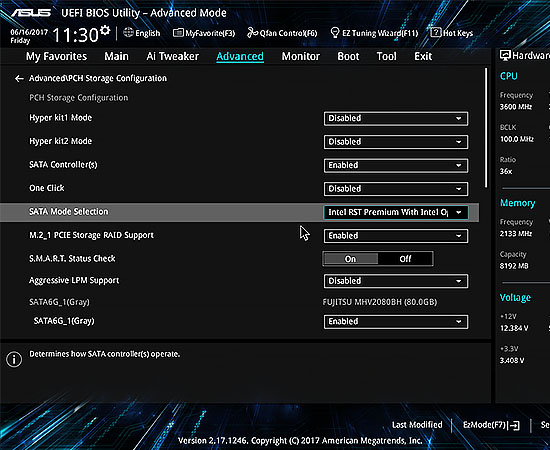
Task: Click the 12.384 V voltage reading
Action: coord(514,328)
